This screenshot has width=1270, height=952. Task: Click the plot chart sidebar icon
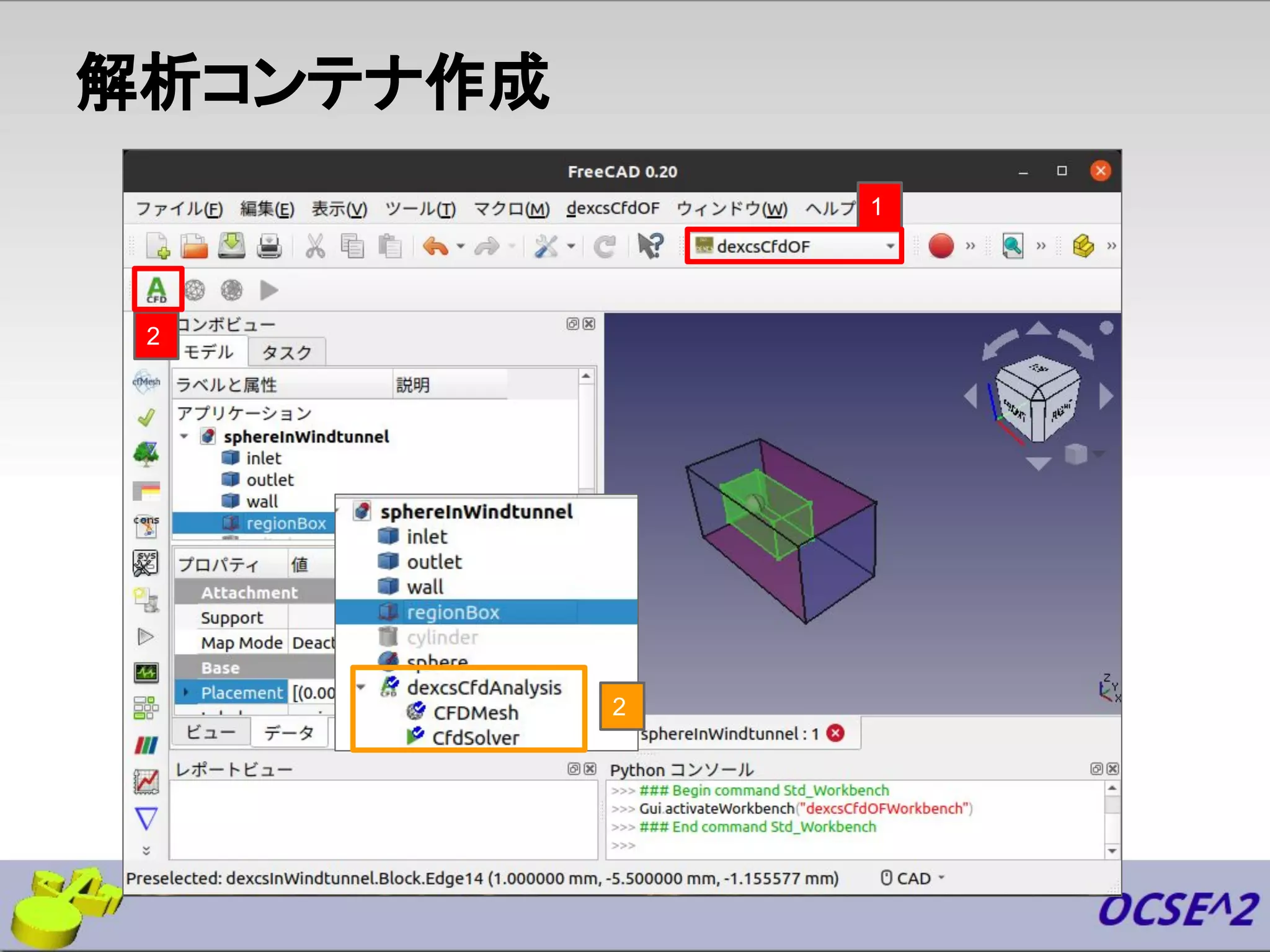click(x=146, y=782)
